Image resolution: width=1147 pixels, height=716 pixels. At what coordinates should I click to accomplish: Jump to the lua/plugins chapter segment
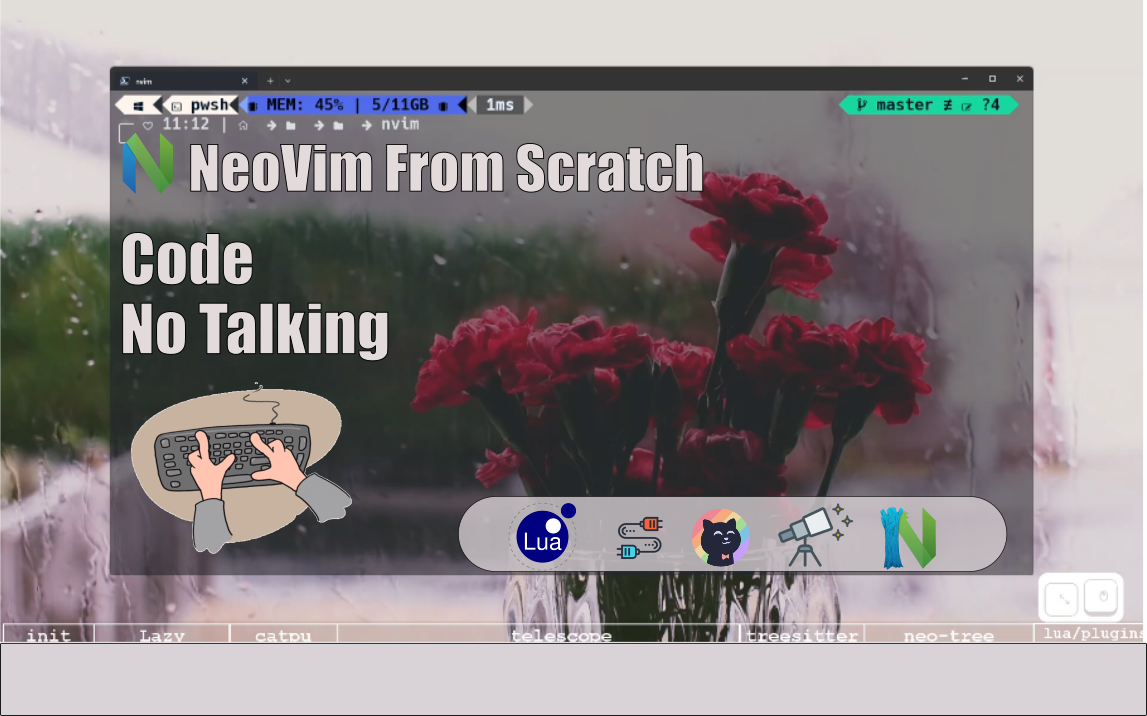tap(1091, 633)
